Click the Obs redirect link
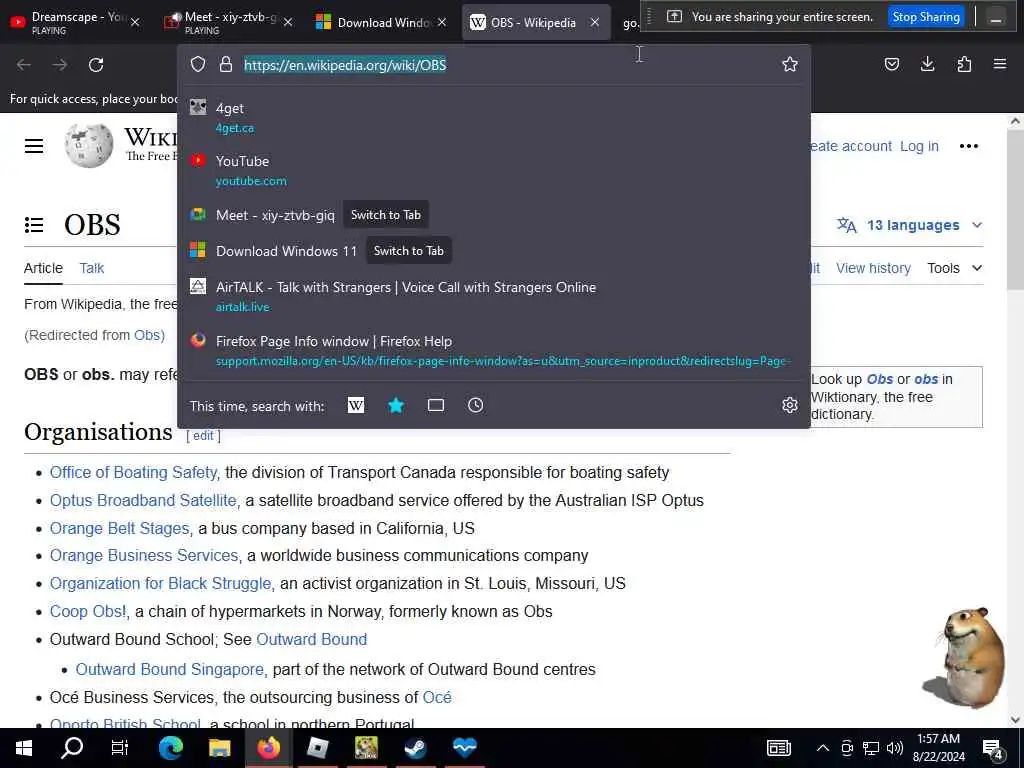The width and height of the screenshot is (1024, 768). 147,335
